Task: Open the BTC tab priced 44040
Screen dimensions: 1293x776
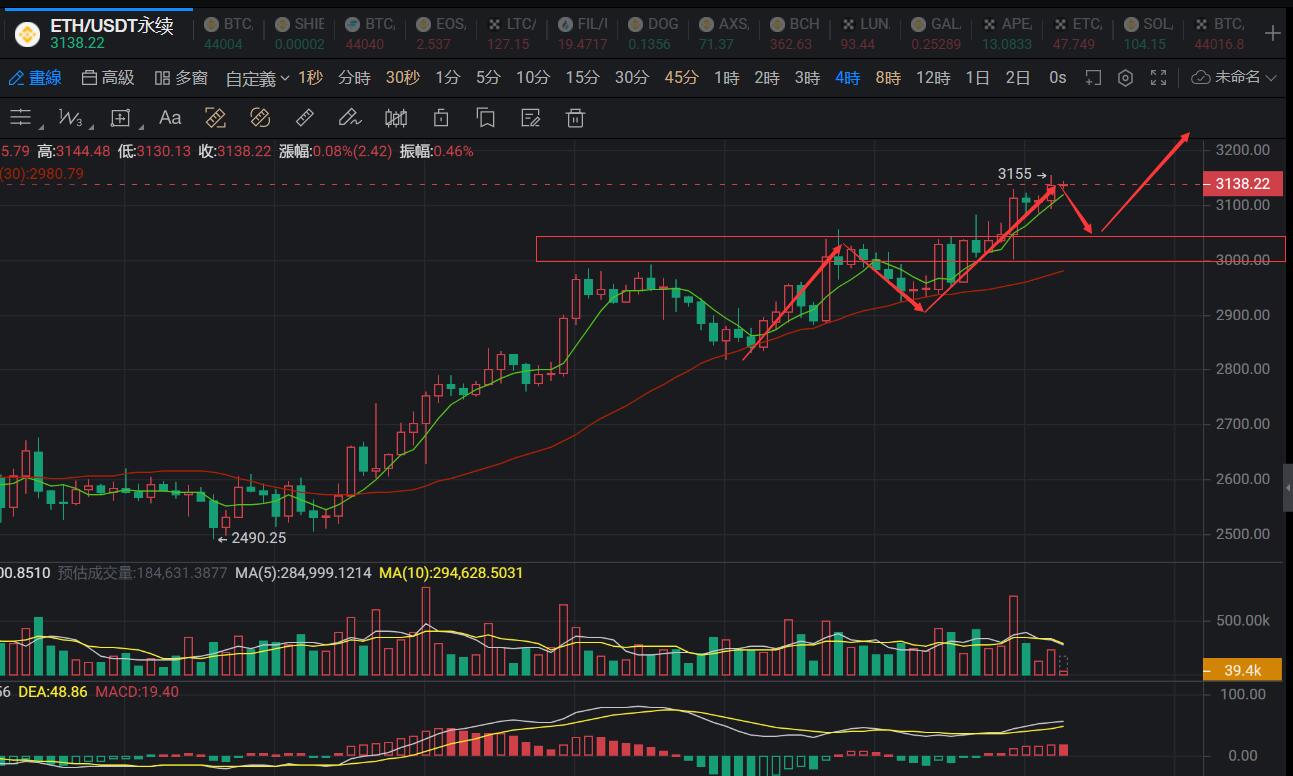Action: coord(369,33)
